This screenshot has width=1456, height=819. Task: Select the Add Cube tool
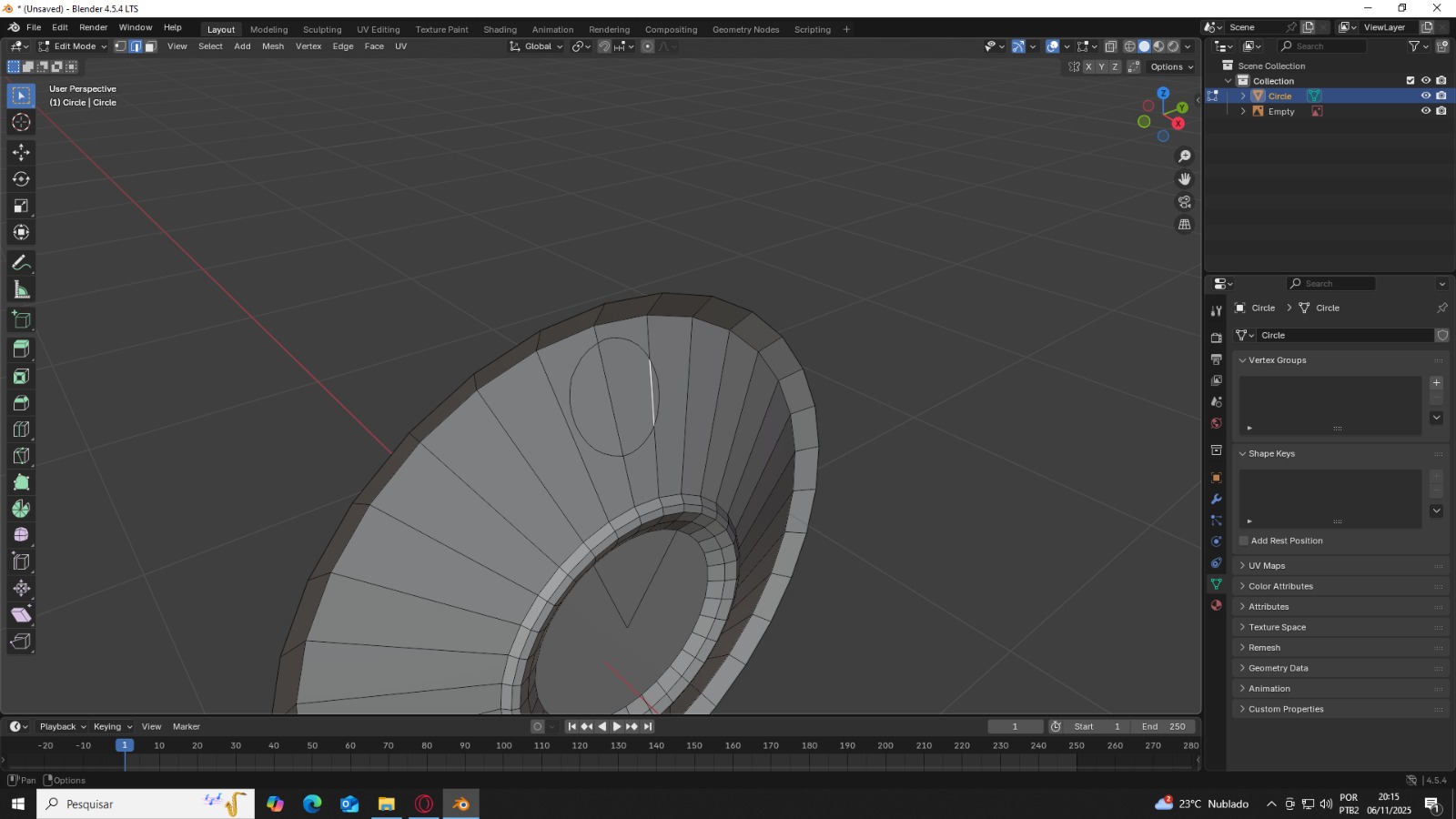click(x=21, y=319)
